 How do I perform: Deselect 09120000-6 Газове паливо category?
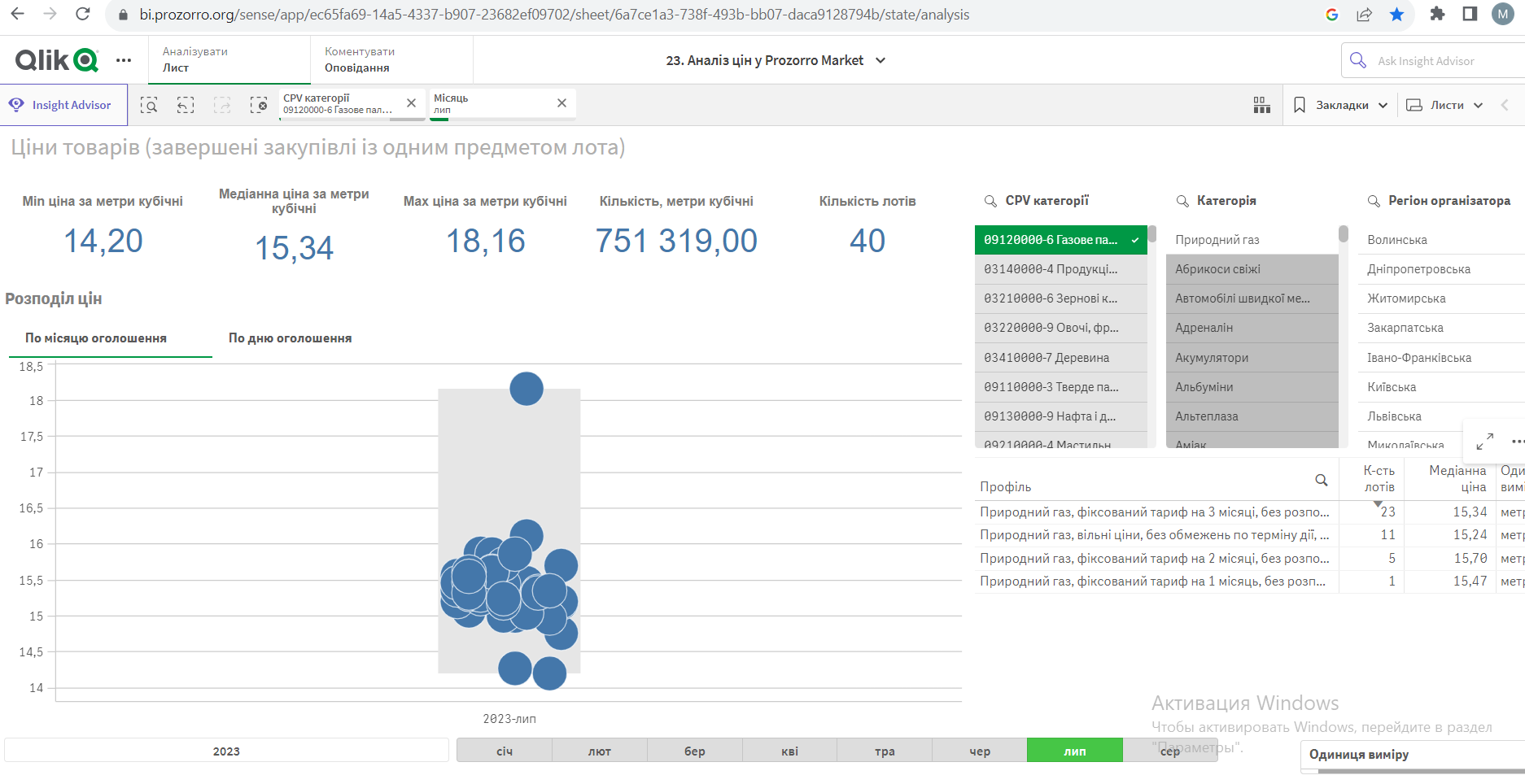(x=1060, y=240)
